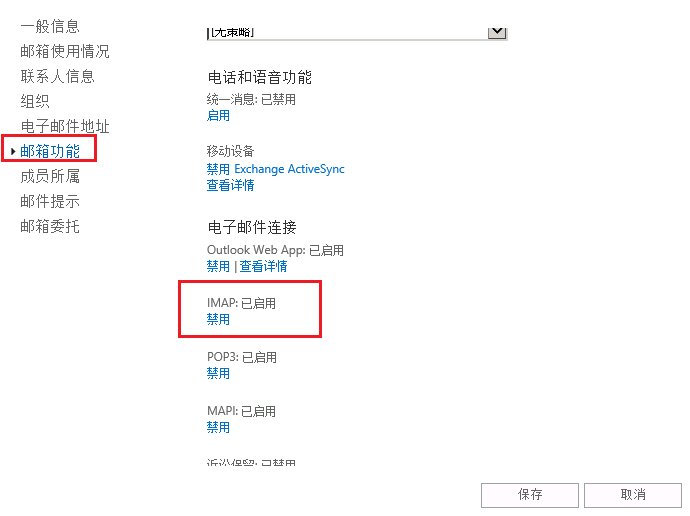Expand the policy dropdown arrow
The width and height of the screenshot is (690, 516).
tap(497, 32)
